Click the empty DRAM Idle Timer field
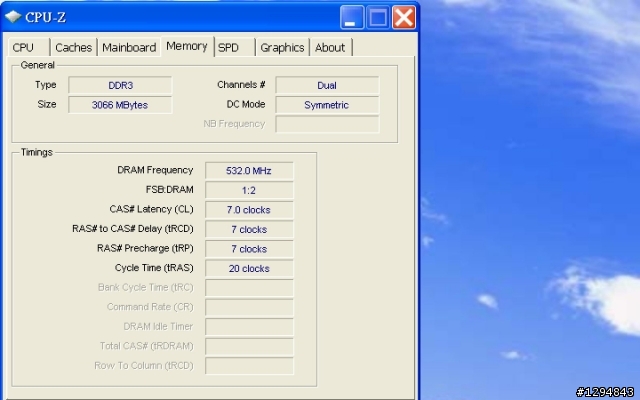640x400 pixels. click(x=249, y=327)
